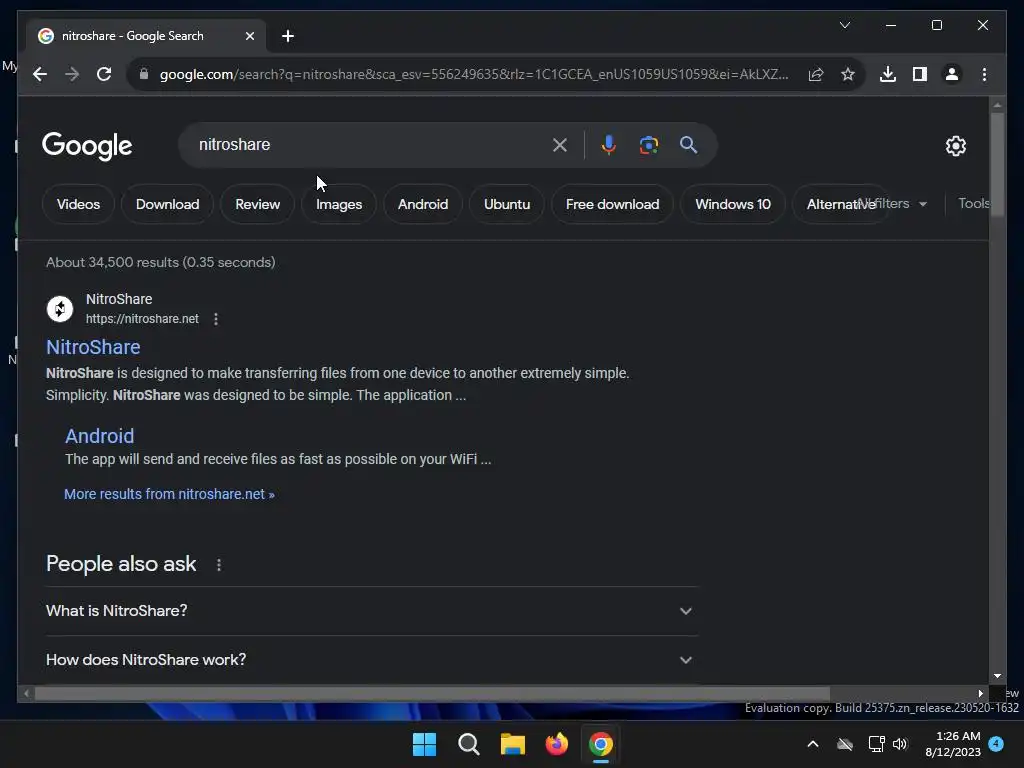Image resolution: width=1024 pixels, height=768 pixels.
Task: Open the NitroShare result title link
Action: coord(93,347)
